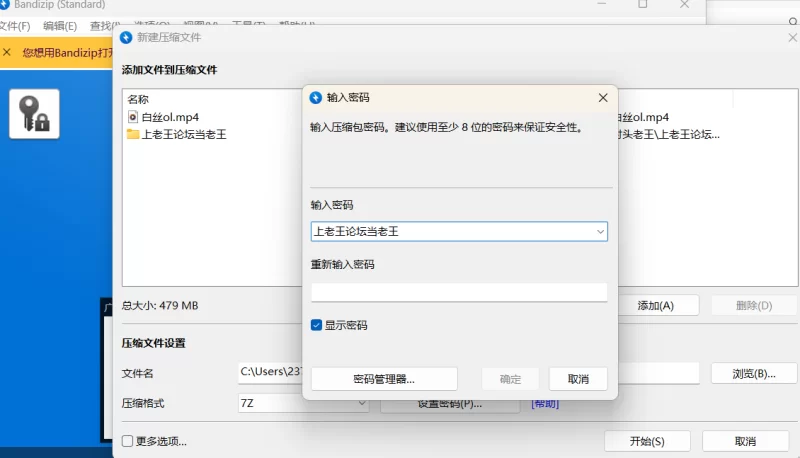
Task: Enable the 更多选项 checkbox
Action: [x=127, y=441]
